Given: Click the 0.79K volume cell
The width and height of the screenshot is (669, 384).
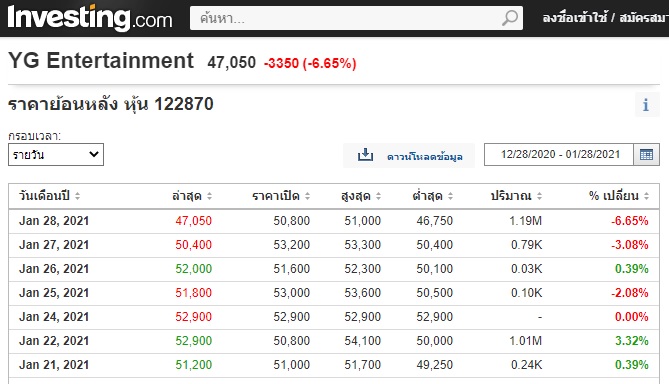Looking at the screenshot, I should pos(526,244).
